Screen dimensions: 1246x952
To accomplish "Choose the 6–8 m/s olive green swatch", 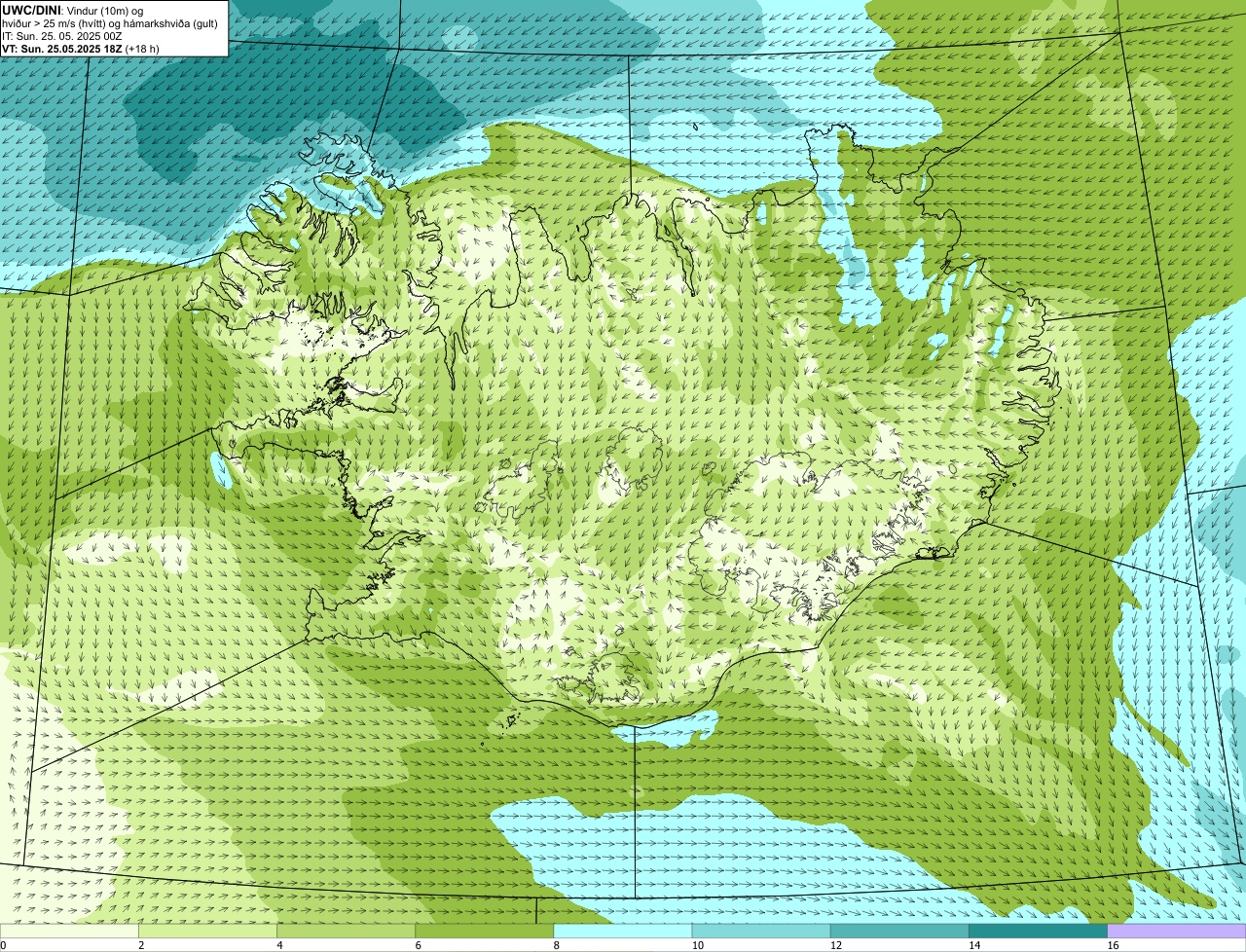I will coord(485,932).
